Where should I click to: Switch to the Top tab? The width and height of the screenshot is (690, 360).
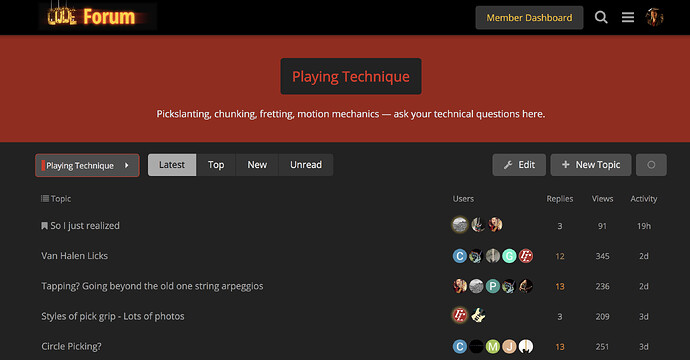pyautogui.click(x=216, y=165)
